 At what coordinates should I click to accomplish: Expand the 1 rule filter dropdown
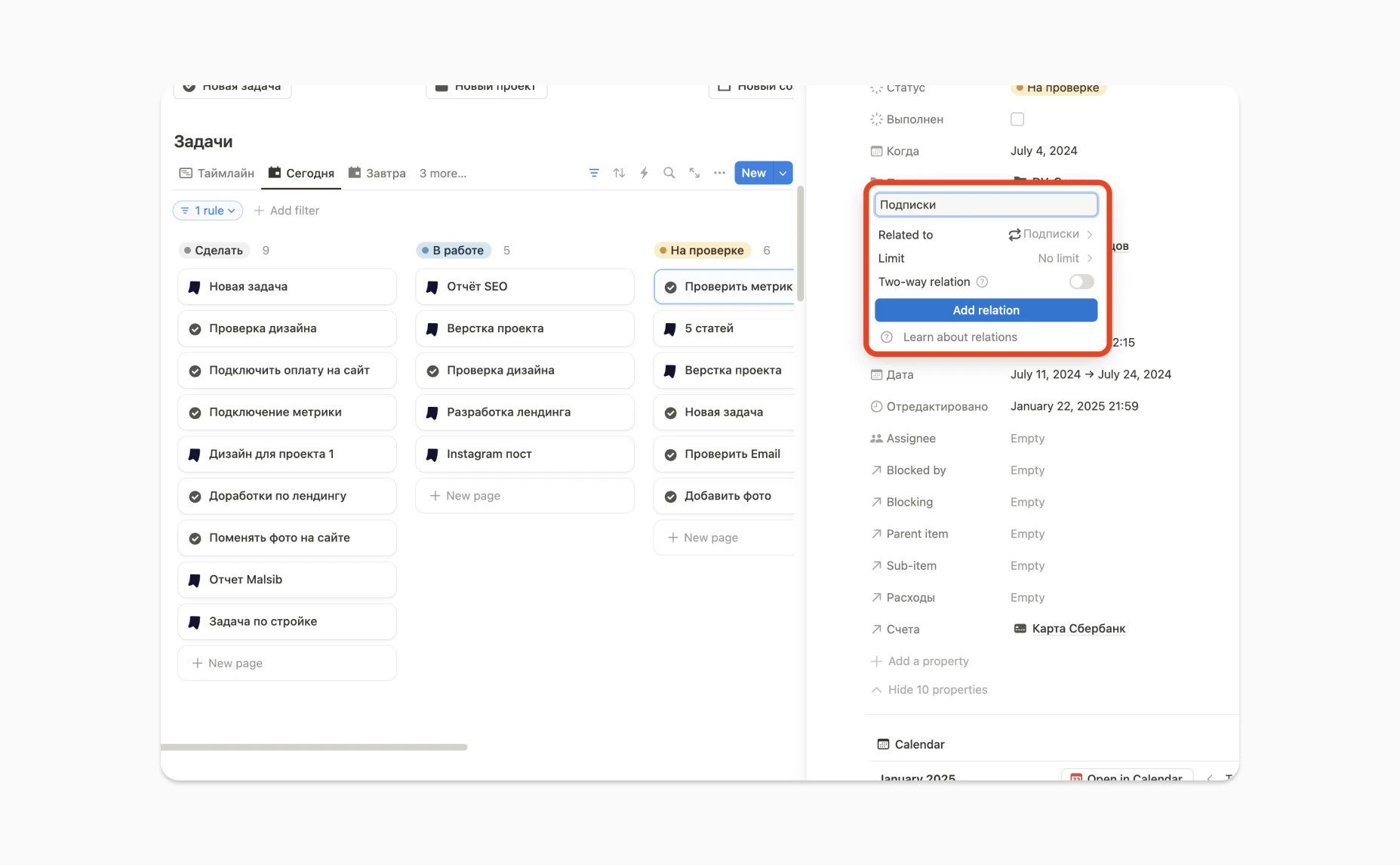click(208, 211)
